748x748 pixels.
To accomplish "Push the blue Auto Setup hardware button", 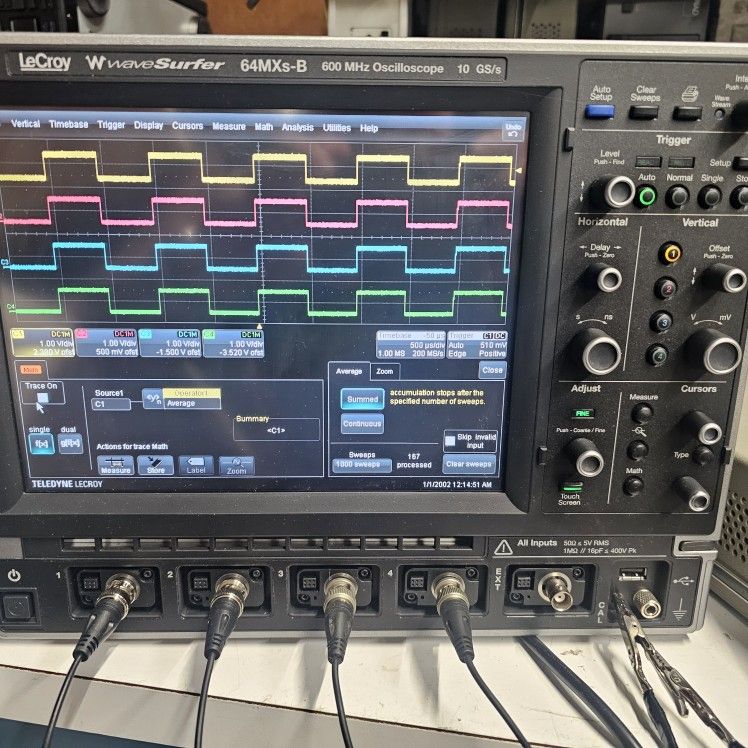I will [x=599, y=112].
